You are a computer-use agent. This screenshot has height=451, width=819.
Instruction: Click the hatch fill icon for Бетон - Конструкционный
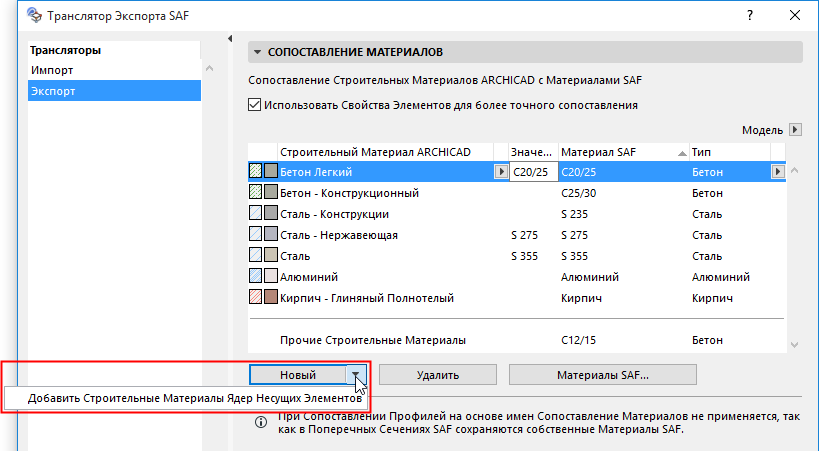[255, 192]
